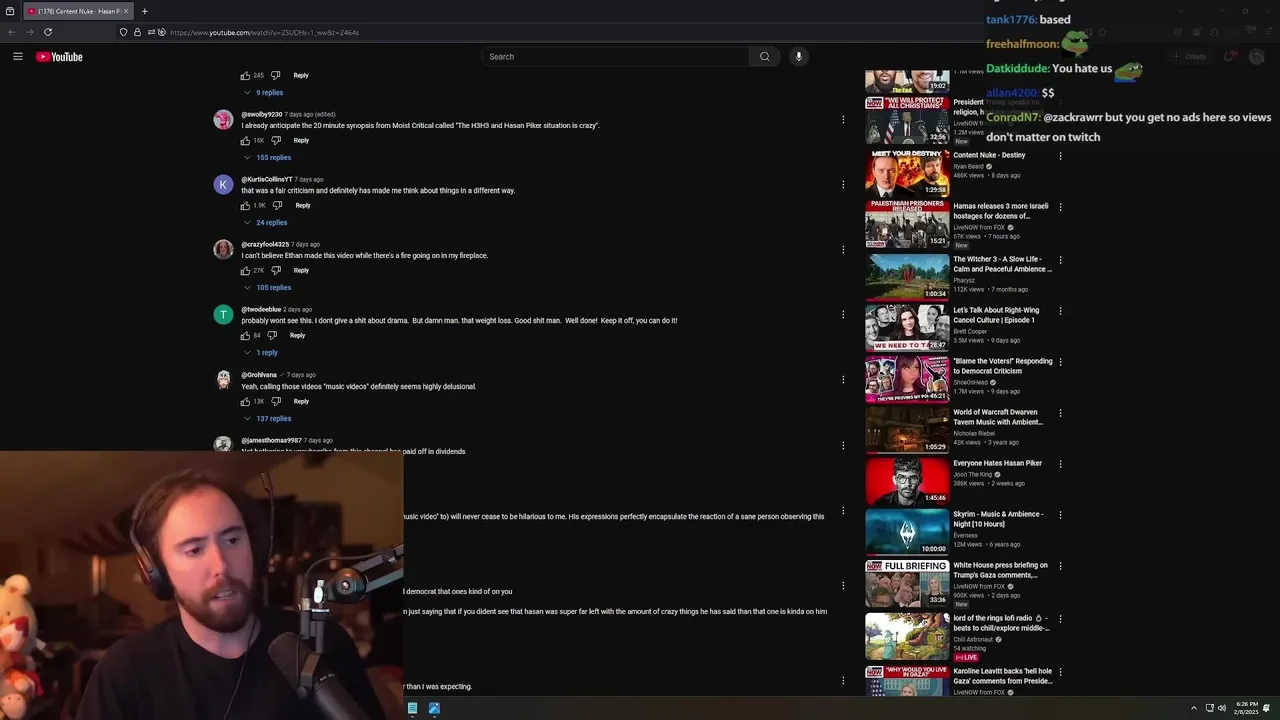Screen dimensions: 1280x720
Task: Open Right-Wing Cancel Culture video thumbnail
Action: tap(907, 328)
